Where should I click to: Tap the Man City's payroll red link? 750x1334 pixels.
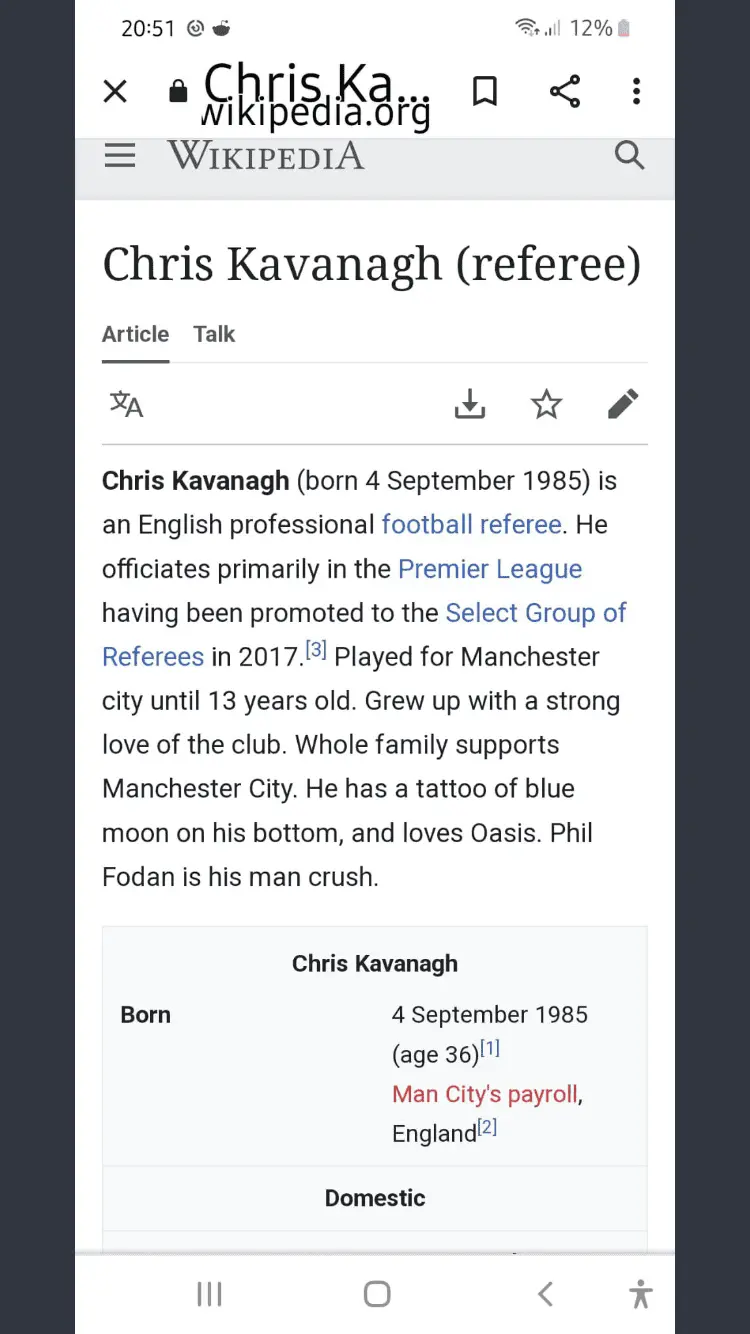[x=485, y=1094]
